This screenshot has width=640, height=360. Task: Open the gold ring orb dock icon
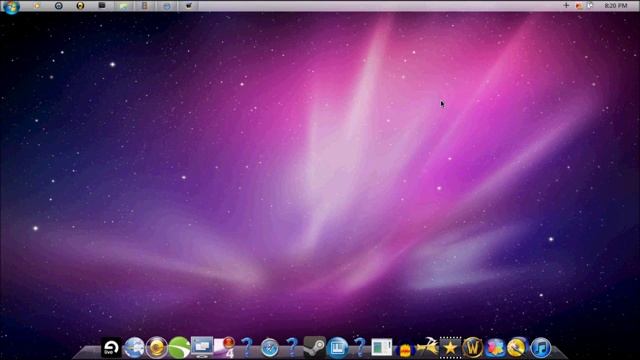click(x=157, y=348)
